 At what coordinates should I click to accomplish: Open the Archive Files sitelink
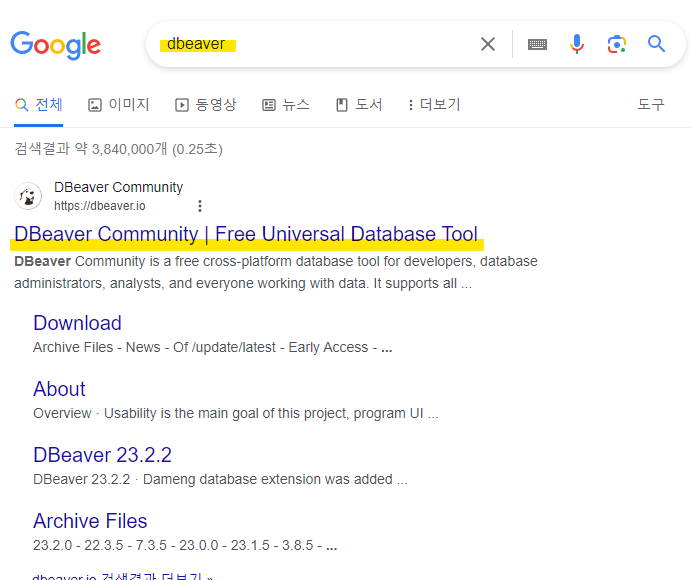click(90, 521)
